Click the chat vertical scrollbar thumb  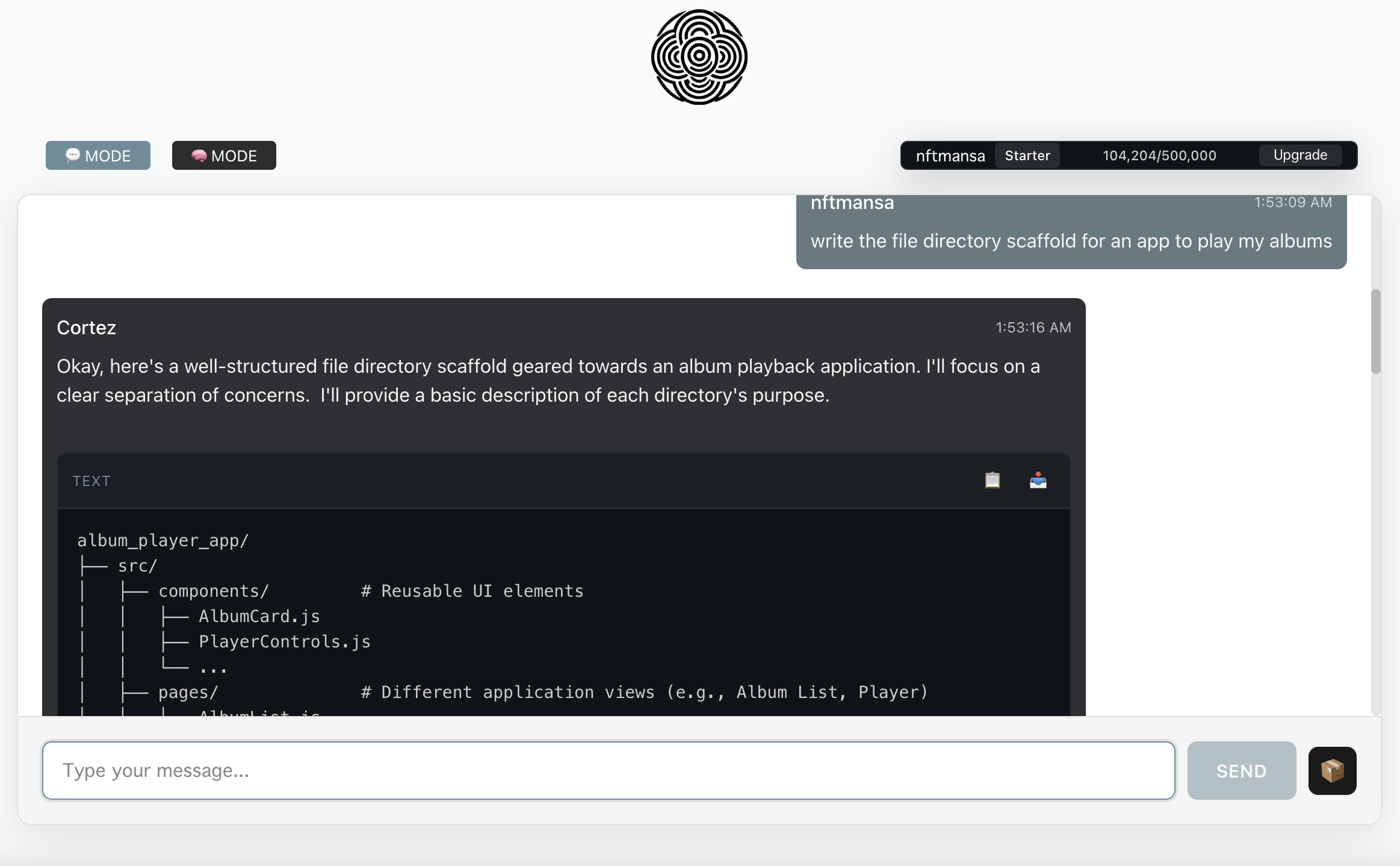click(1375, 331)
